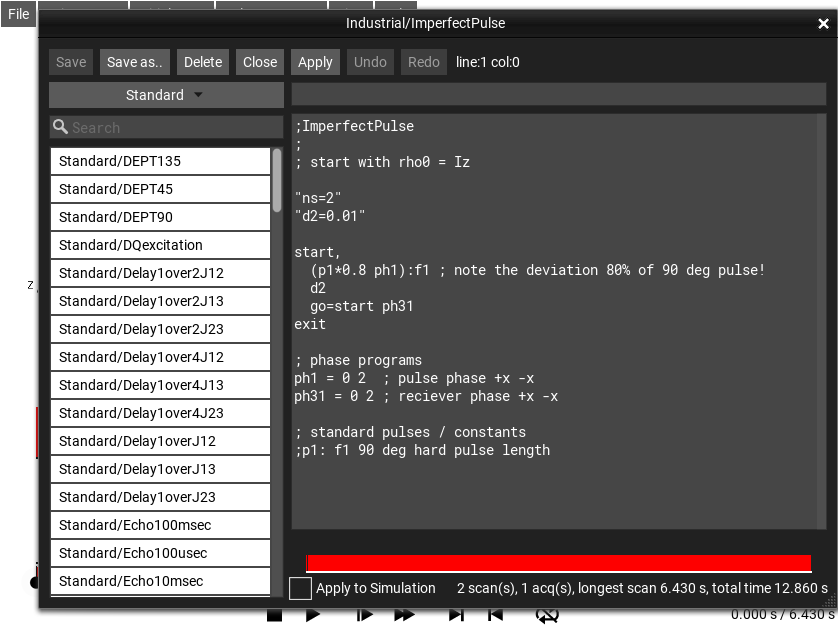Click the Apply button
Viewport: 838px width, 628px height.
click(315, 62)
